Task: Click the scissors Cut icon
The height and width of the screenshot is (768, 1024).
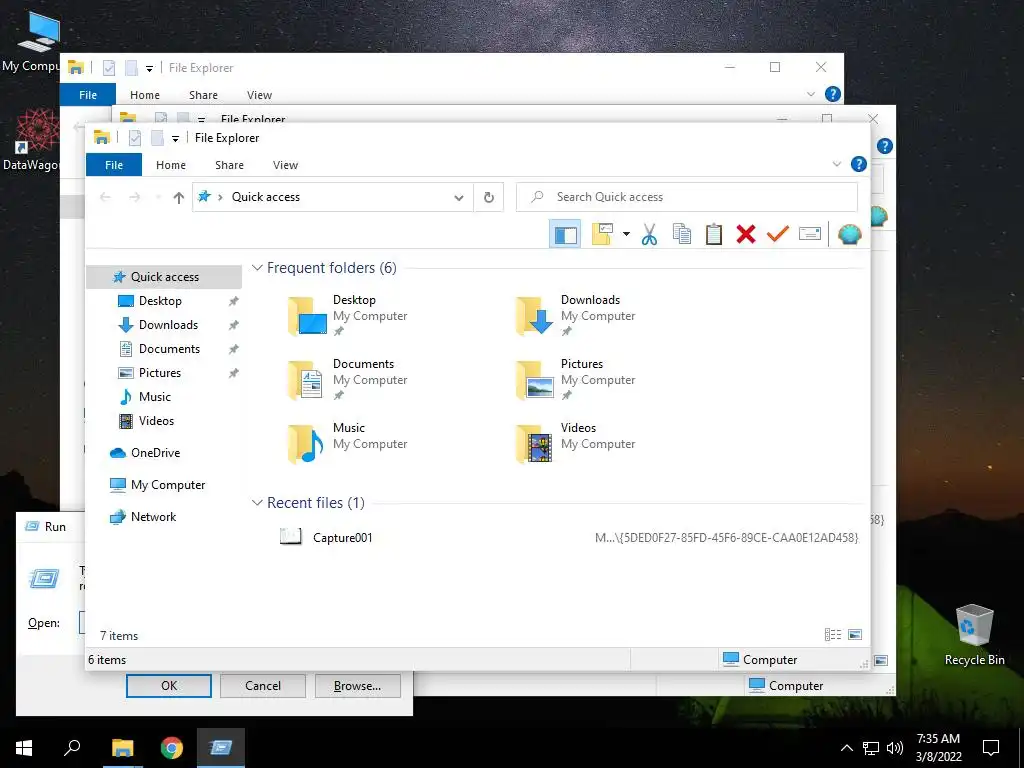Action: click(648, 234)
